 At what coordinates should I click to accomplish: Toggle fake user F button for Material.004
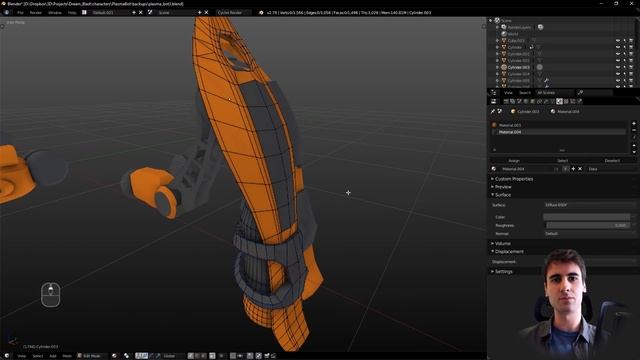tap(565, 169)
